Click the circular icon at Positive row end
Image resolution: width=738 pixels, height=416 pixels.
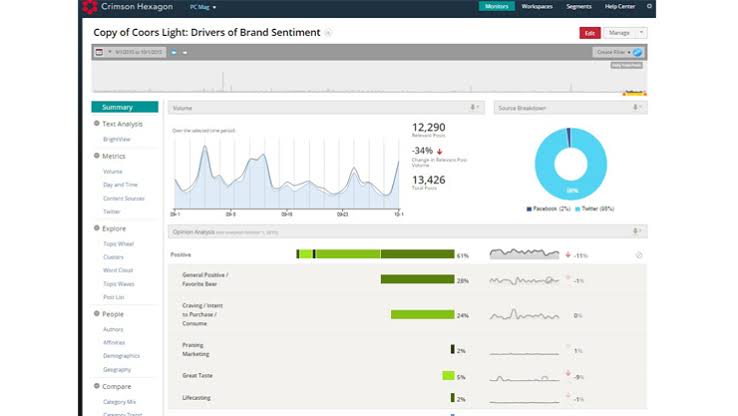coord(639,255)
